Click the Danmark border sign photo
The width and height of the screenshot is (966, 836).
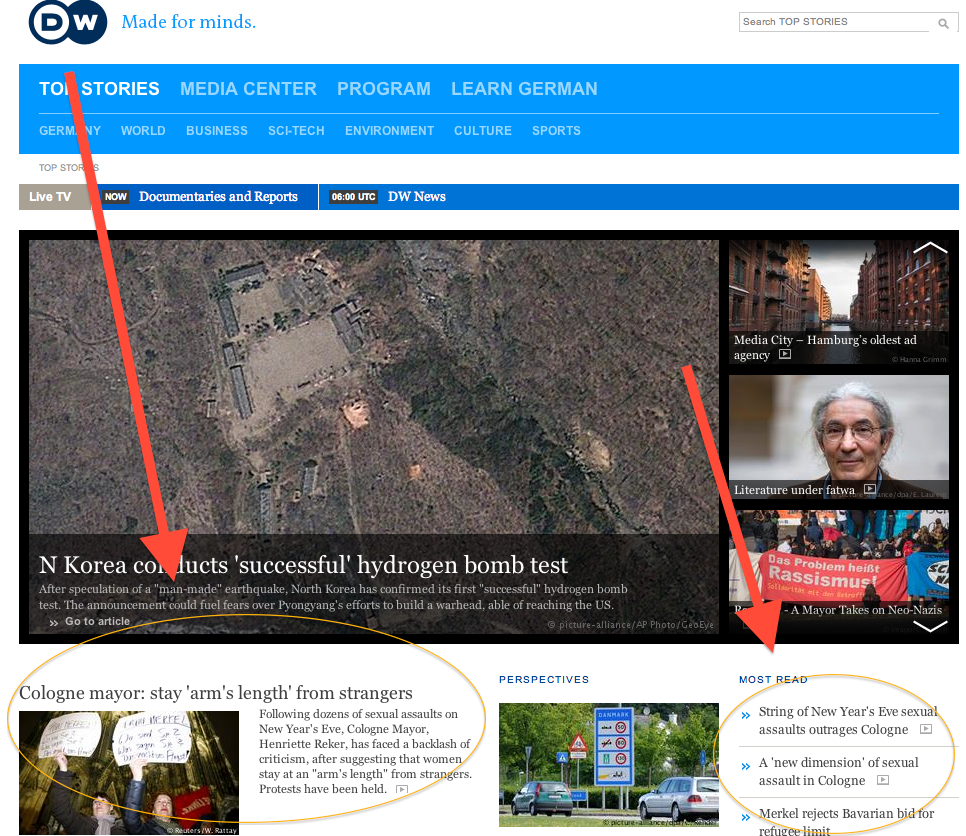(x=609, y=765)
